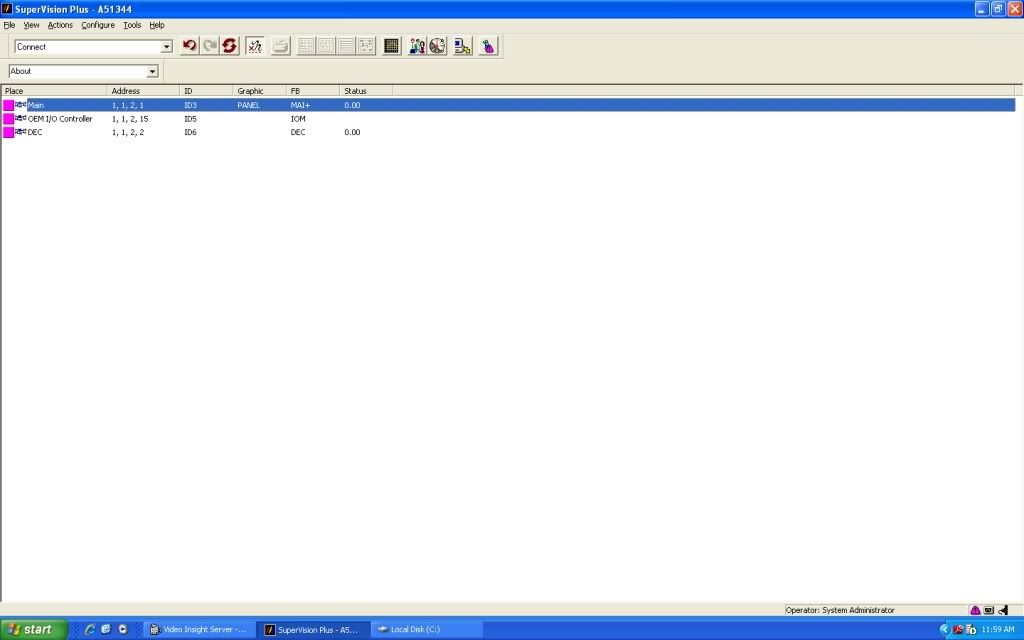The image size is (1024, 640).
Task: Open the Tools menu
Action: (x=132, y=25)
